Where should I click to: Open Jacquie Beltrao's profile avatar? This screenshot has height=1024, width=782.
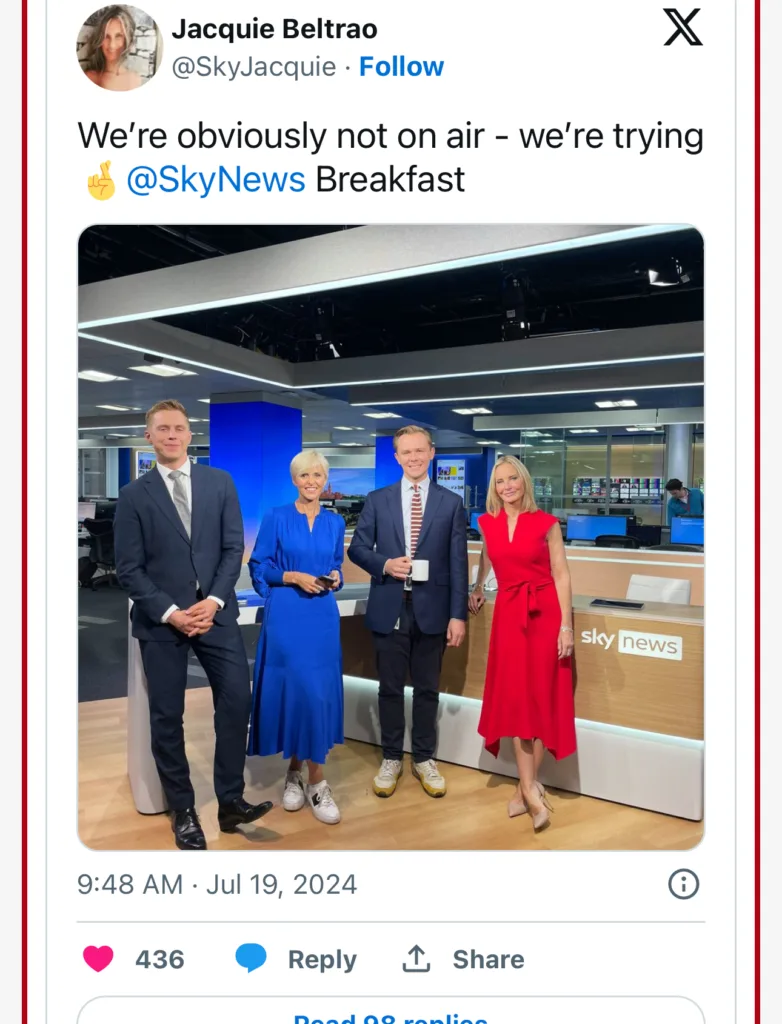coord(120,48)
